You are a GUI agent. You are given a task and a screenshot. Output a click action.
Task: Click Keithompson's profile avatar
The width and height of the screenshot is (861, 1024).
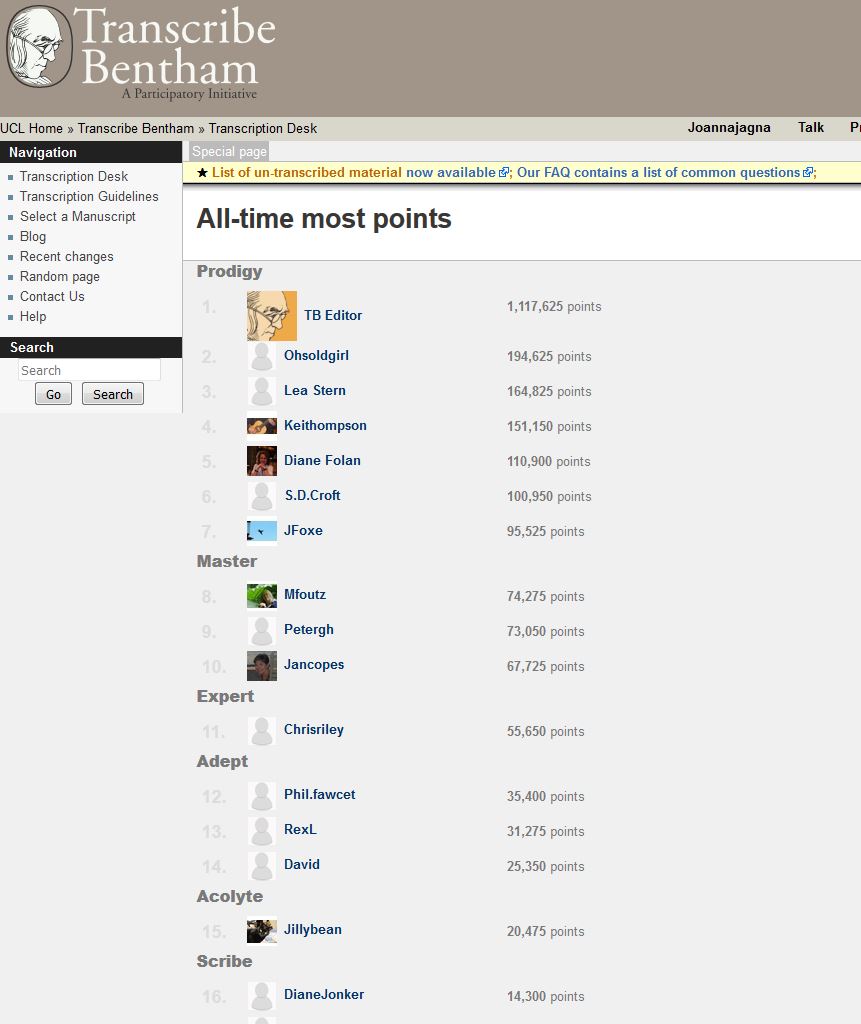click(262, 426)
